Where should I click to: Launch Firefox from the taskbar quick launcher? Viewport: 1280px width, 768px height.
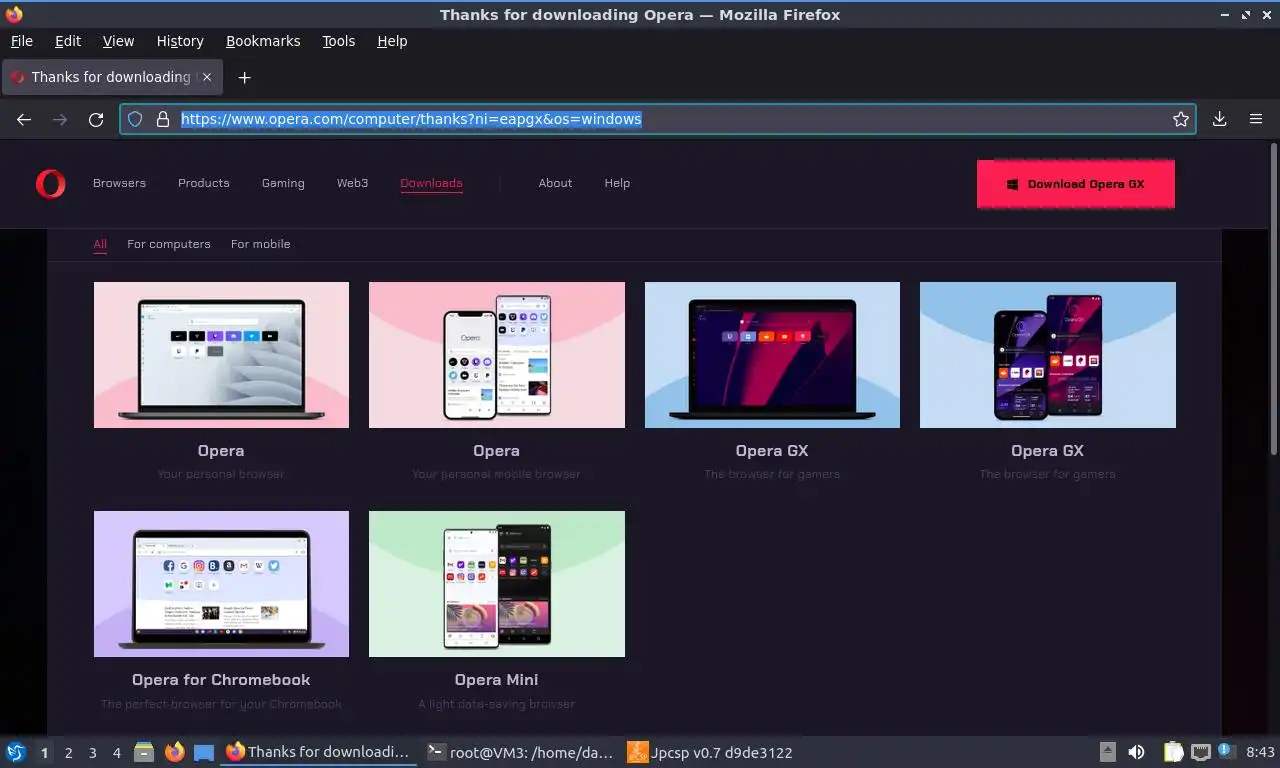(175, 752)
